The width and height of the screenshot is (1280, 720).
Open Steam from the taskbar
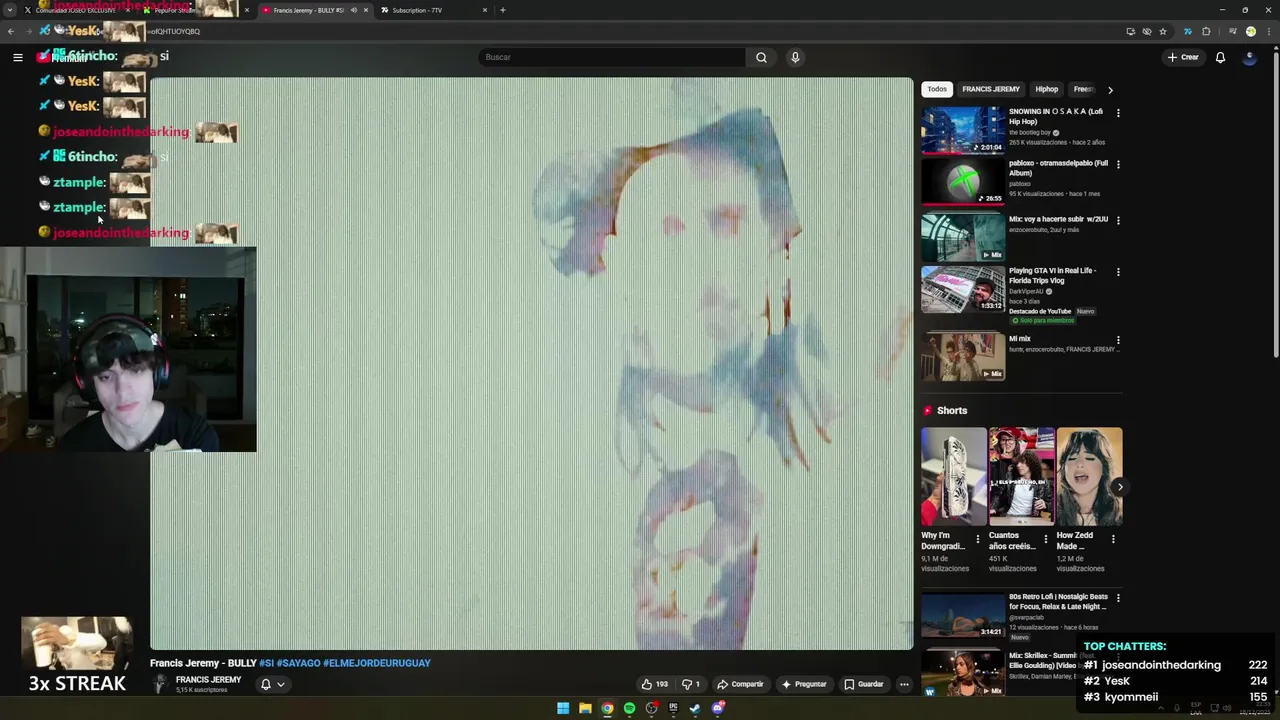(695, 708)
